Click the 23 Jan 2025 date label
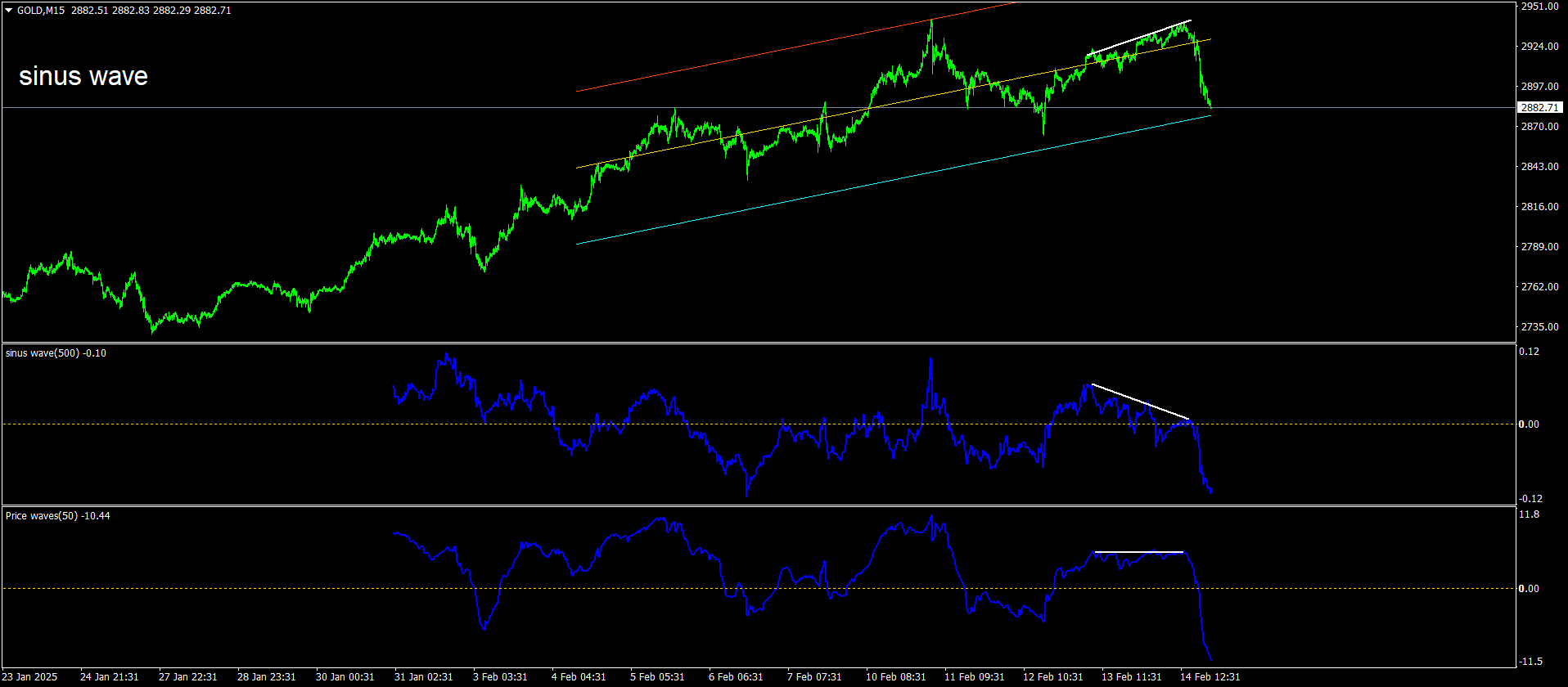Viewport: 1568px width, 687px height. (x=30, y=677)
